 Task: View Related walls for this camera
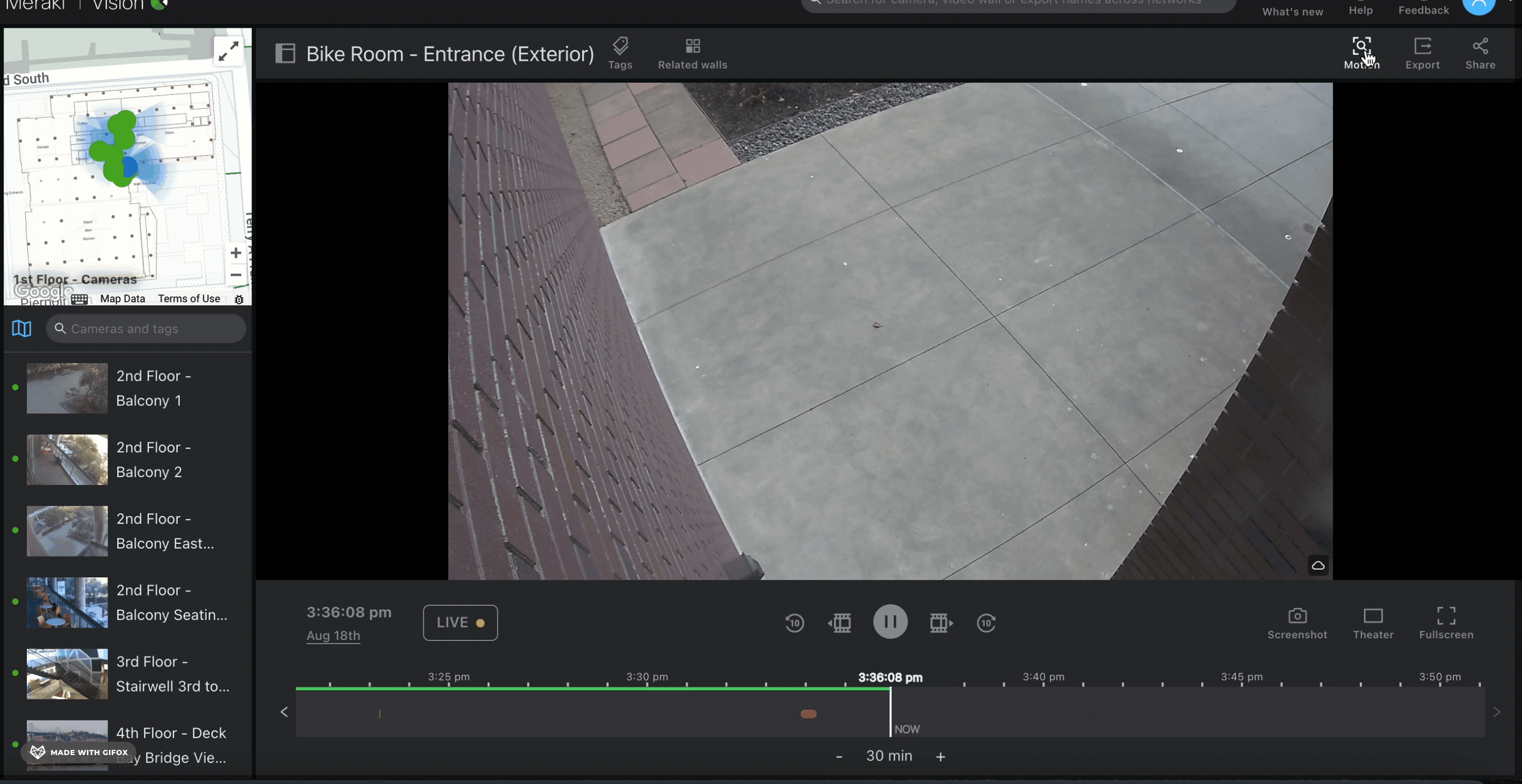tap(692, 53)
